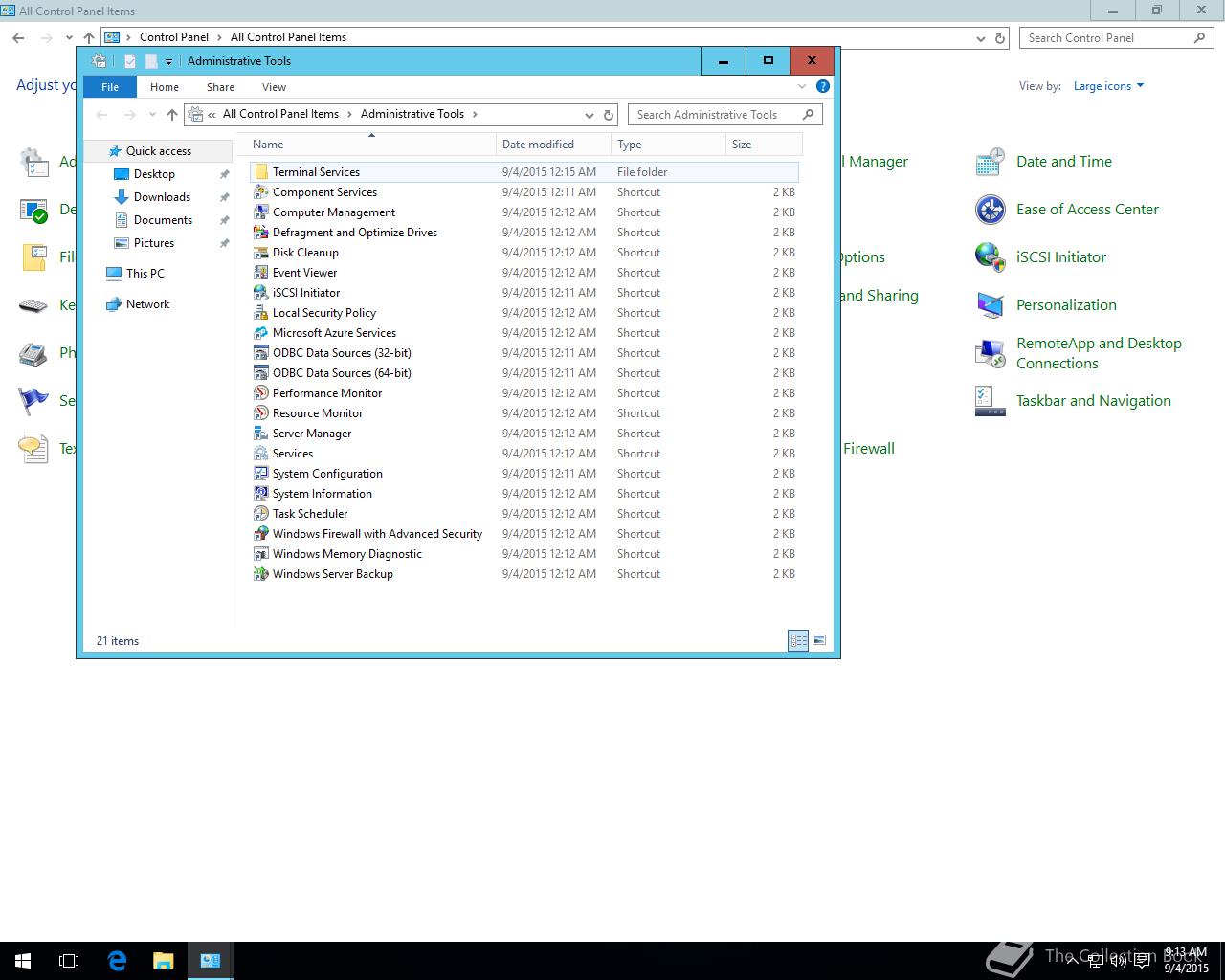Switch to large icons view layout button
This screenshot has height=980, width=1225.
(819, 641)
